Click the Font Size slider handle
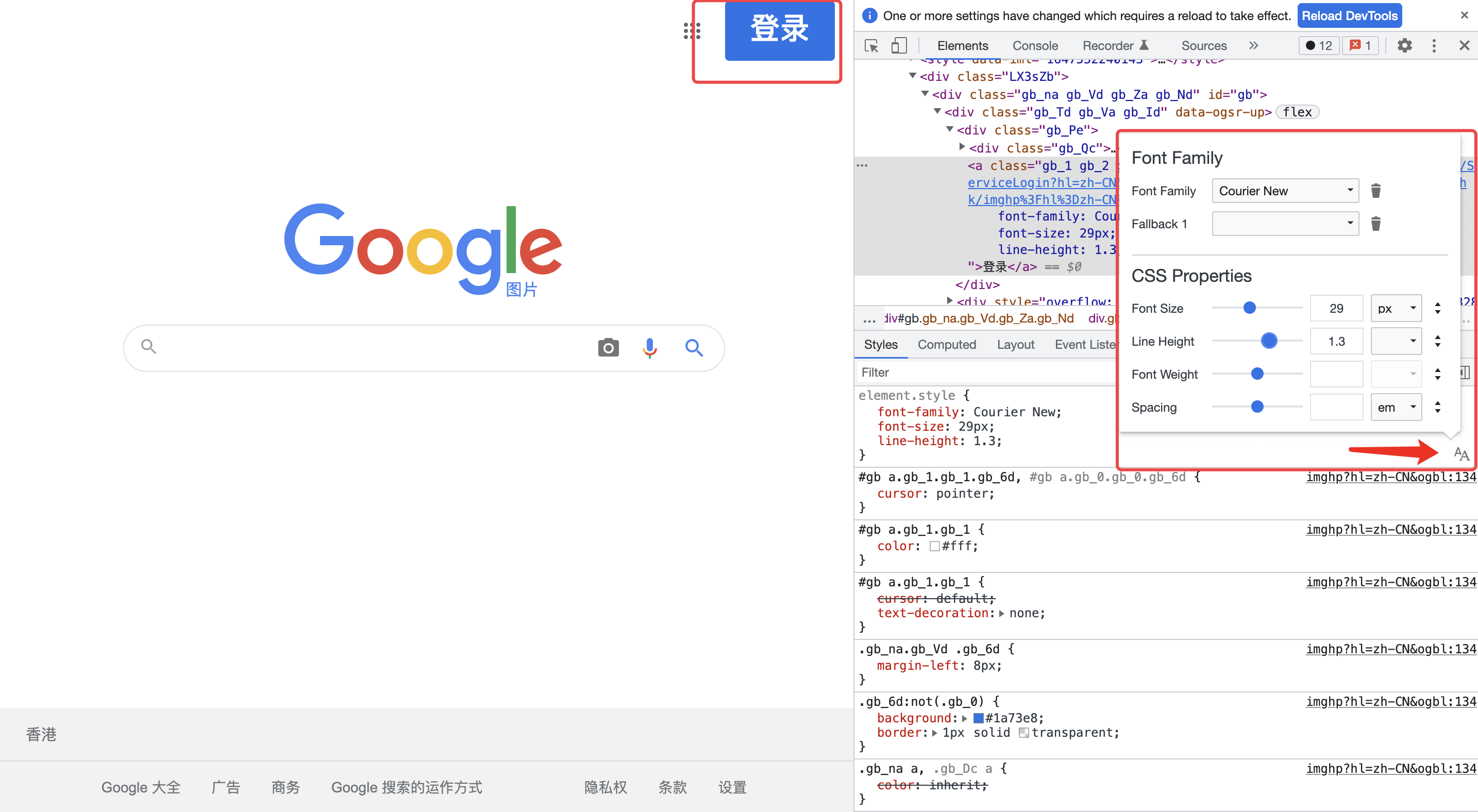This screenshot has height=812, width=1478. [1249, 309]
